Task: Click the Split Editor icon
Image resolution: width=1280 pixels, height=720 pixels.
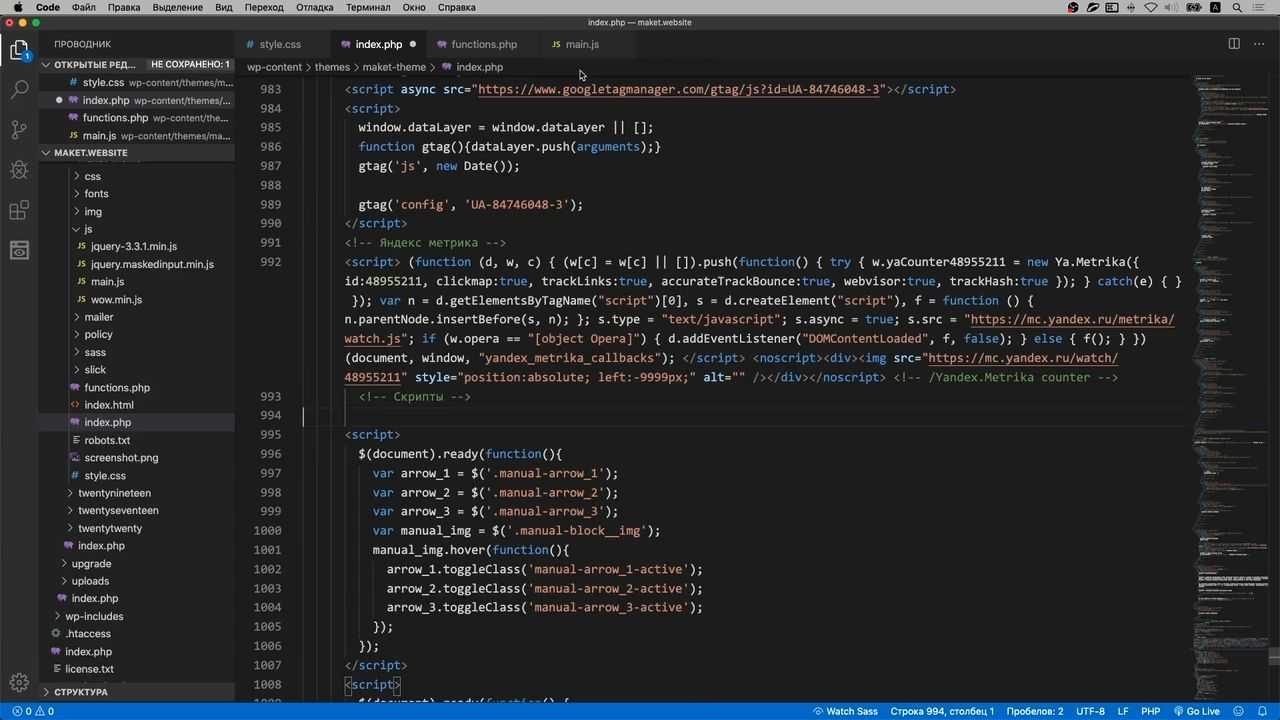Action: coord(1234,44)
